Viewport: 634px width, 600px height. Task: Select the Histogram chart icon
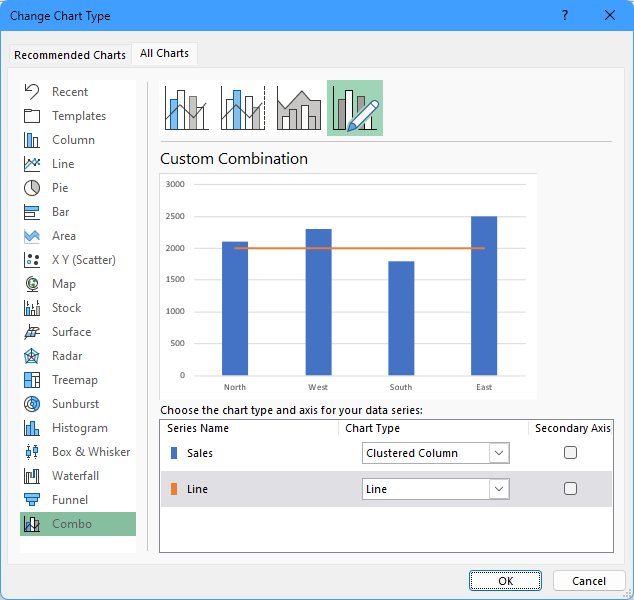32,428
